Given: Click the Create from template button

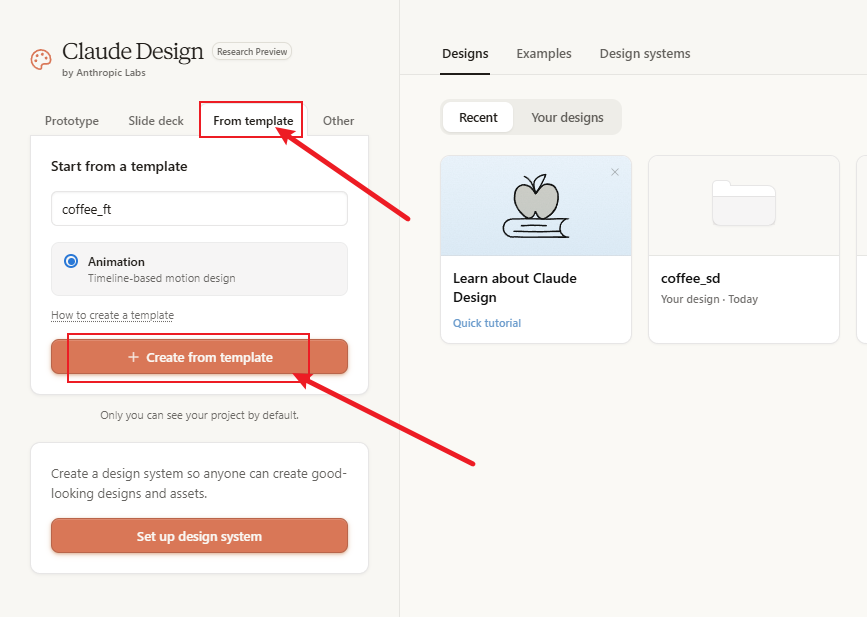Looking at the screenshot, I should [x=200, y=357].
